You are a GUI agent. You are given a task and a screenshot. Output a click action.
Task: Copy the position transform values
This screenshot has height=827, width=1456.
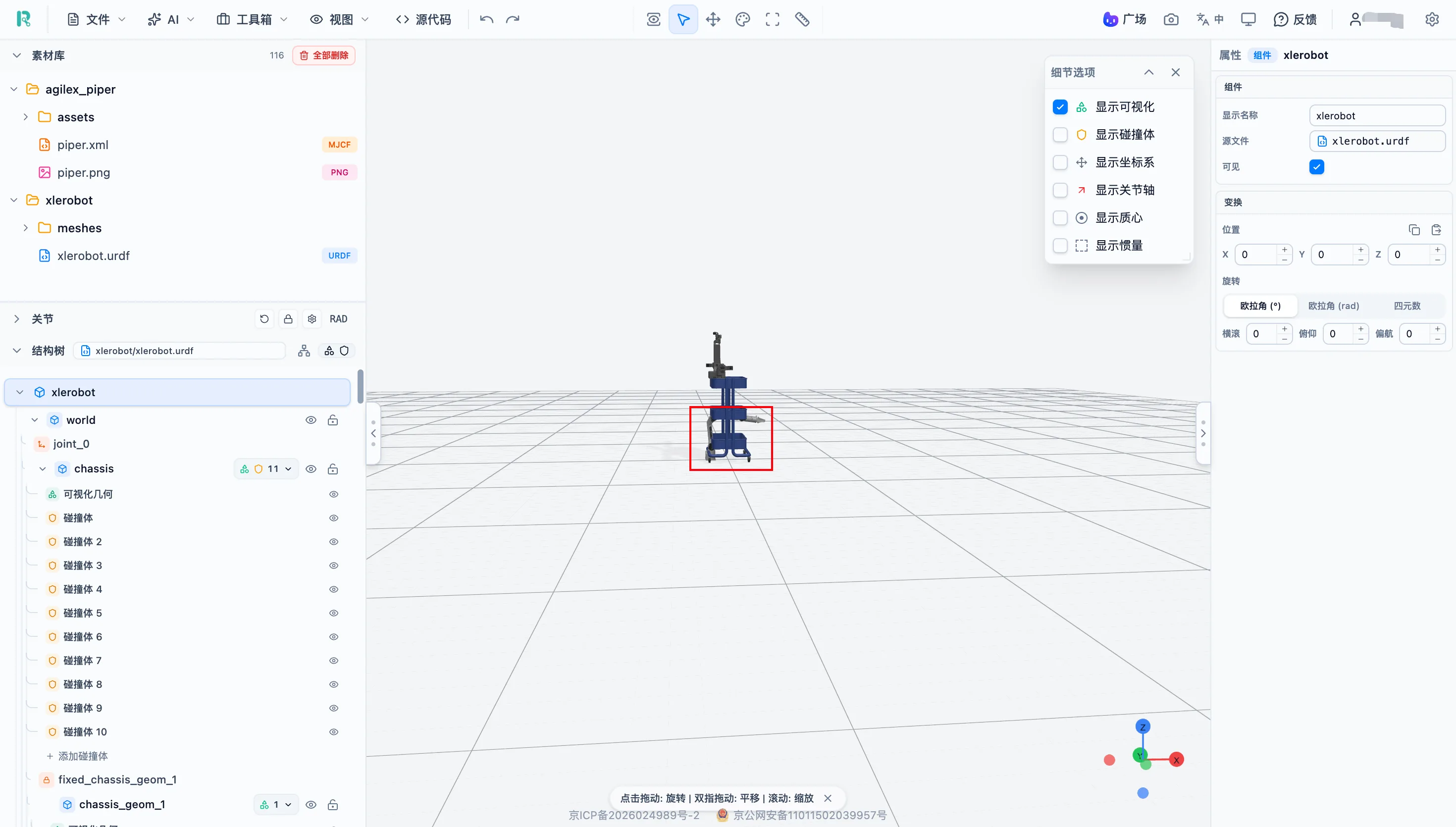coord(1414,229)
